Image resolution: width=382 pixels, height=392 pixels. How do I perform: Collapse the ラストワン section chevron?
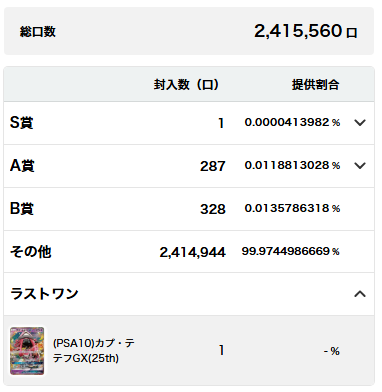pyautogui.click(x=360, y=294)
